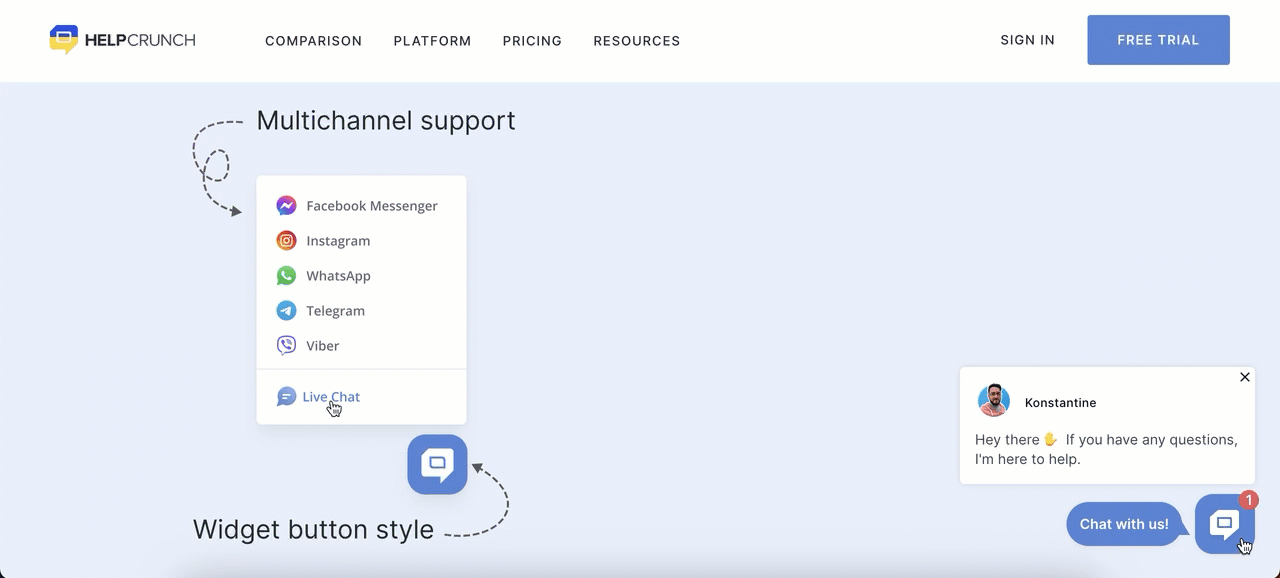Click the WhatsApp green icon
The height and width of the screenshot is (578, 1280).
(x=286, y=276)
